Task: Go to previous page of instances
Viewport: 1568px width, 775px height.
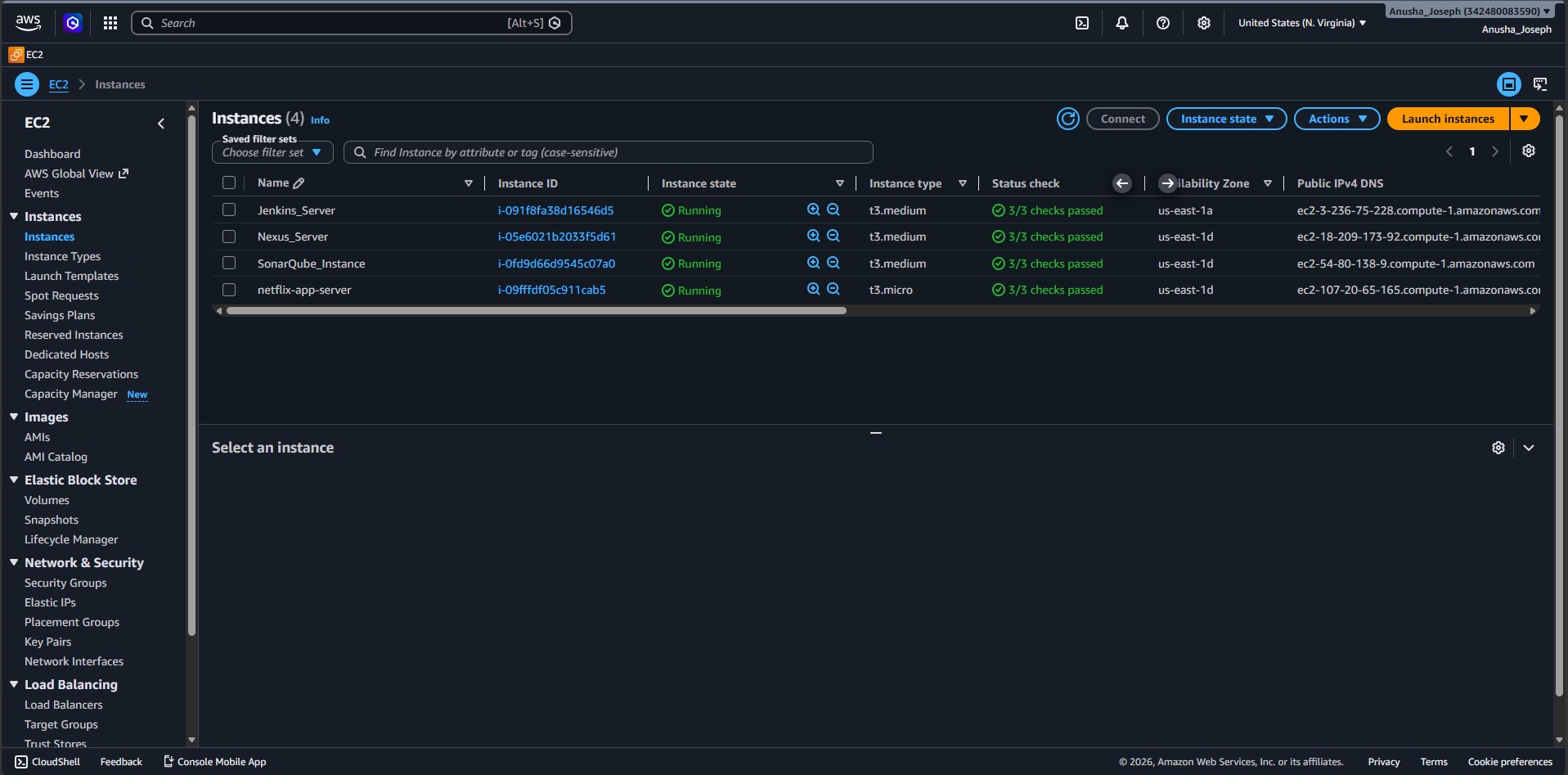Action: (1449, 151)
